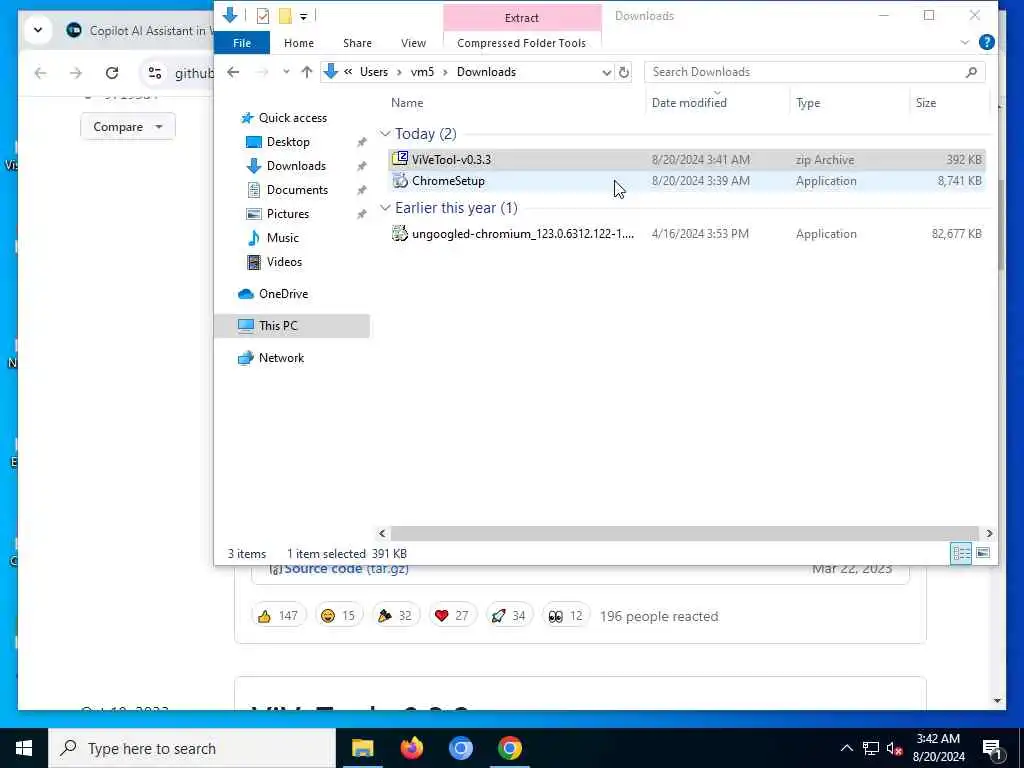
Task: Open Downloads in navigation pane
Action: tap(296, 166)
